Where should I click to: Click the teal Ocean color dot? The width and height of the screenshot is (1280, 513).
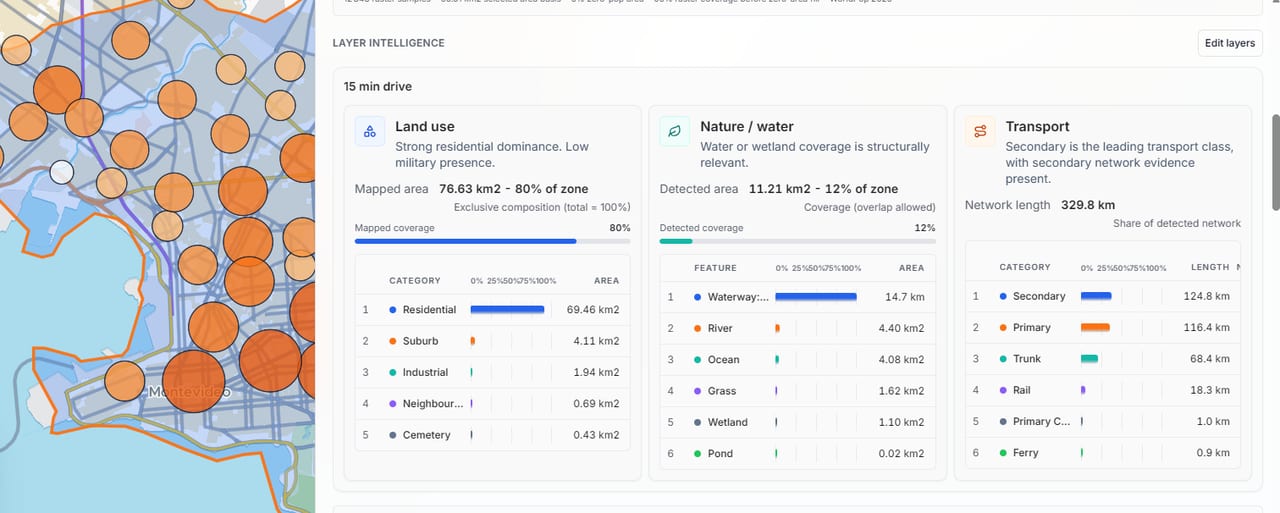[698, 360]
